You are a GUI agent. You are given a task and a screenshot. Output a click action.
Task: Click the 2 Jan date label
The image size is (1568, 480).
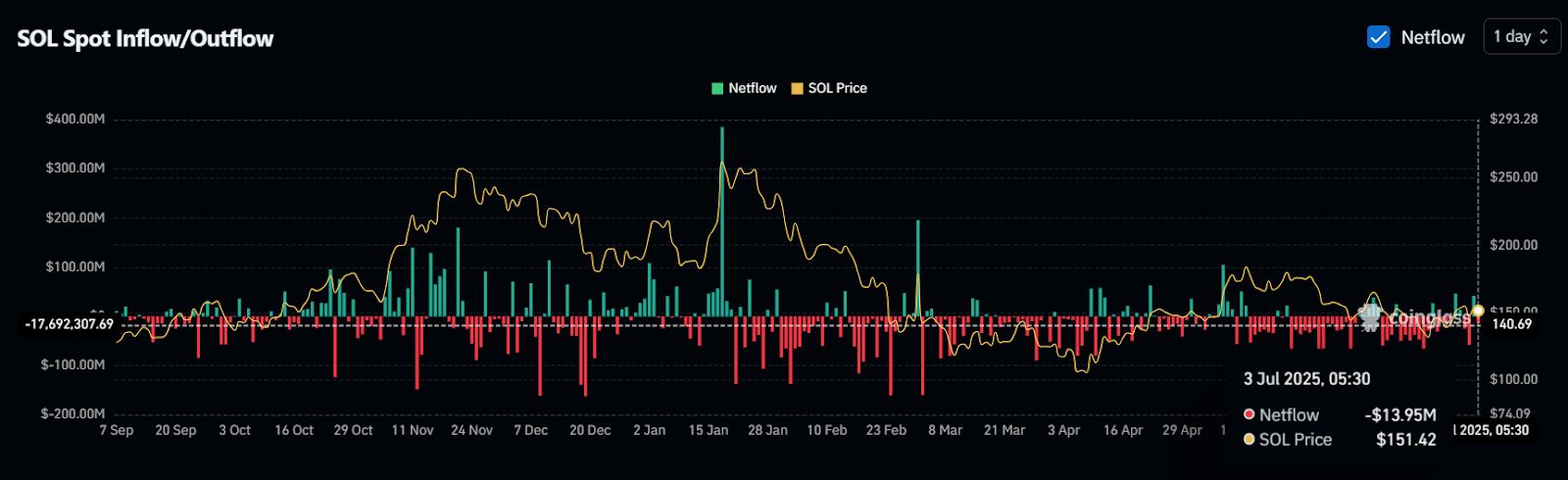tap(649, 430)
